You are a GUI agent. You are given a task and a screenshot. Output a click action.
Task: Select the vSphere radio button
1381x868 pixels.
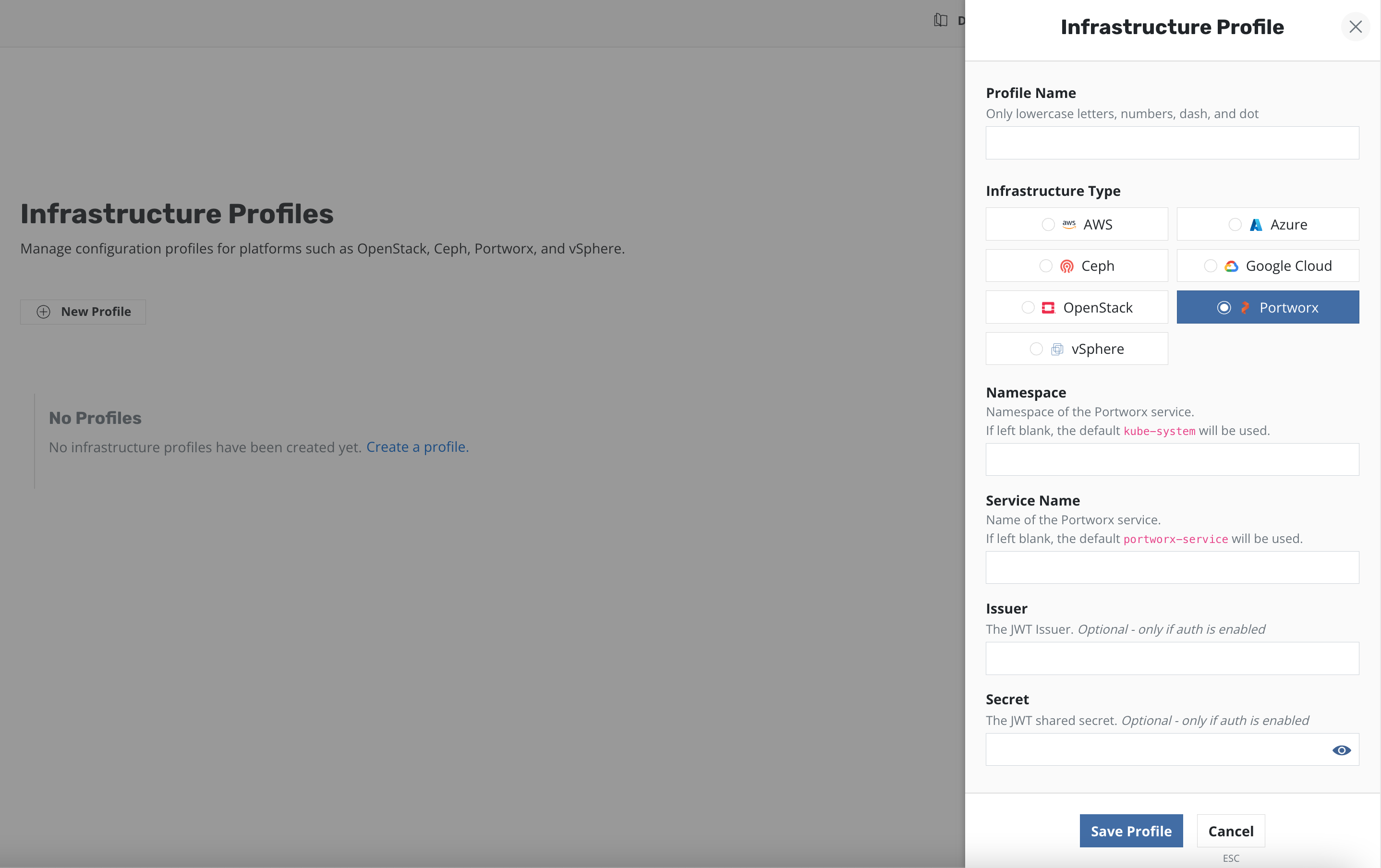[1036, 349]
